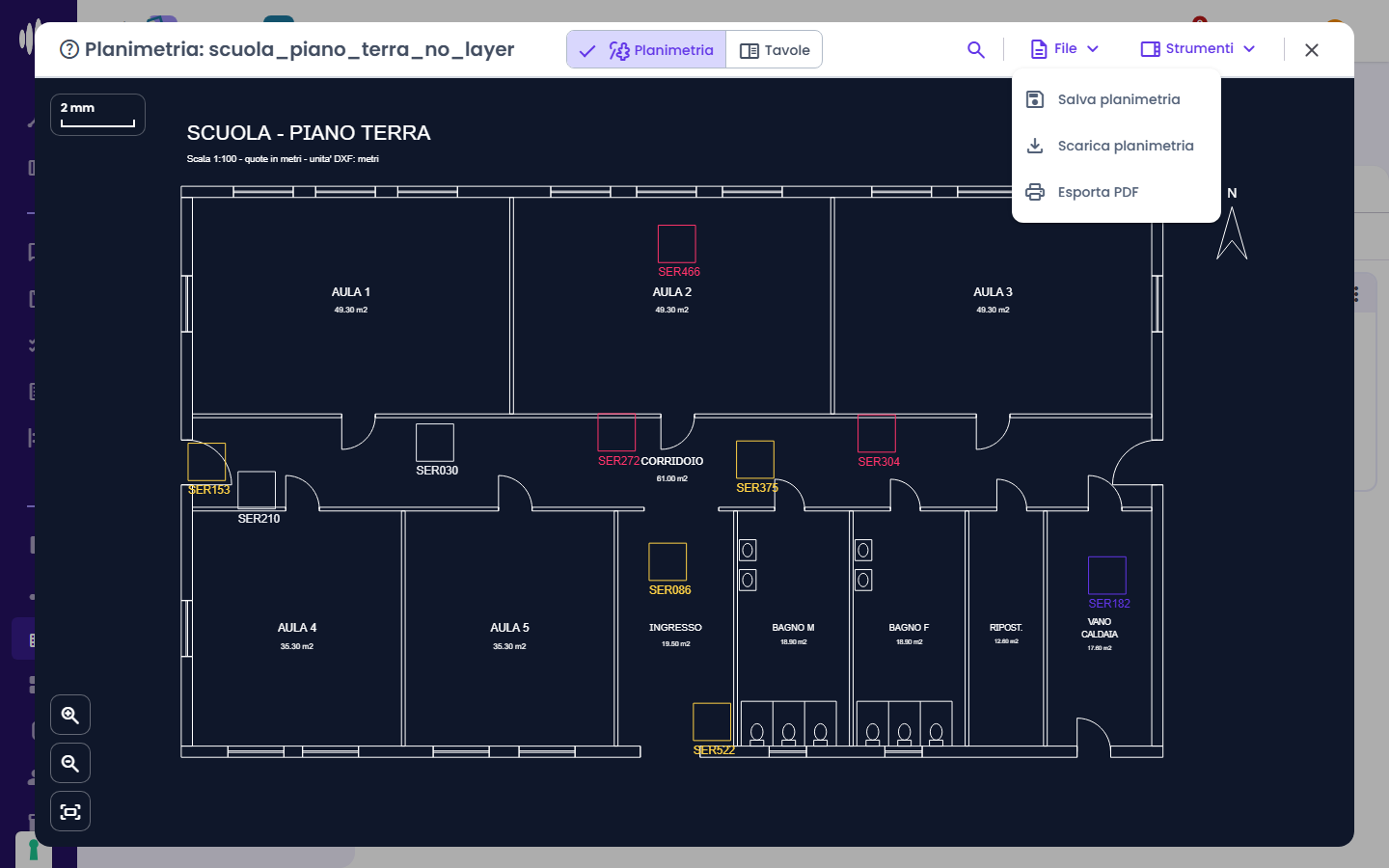
Task: Switch to Tavole view mode
Action: [775, 49]
